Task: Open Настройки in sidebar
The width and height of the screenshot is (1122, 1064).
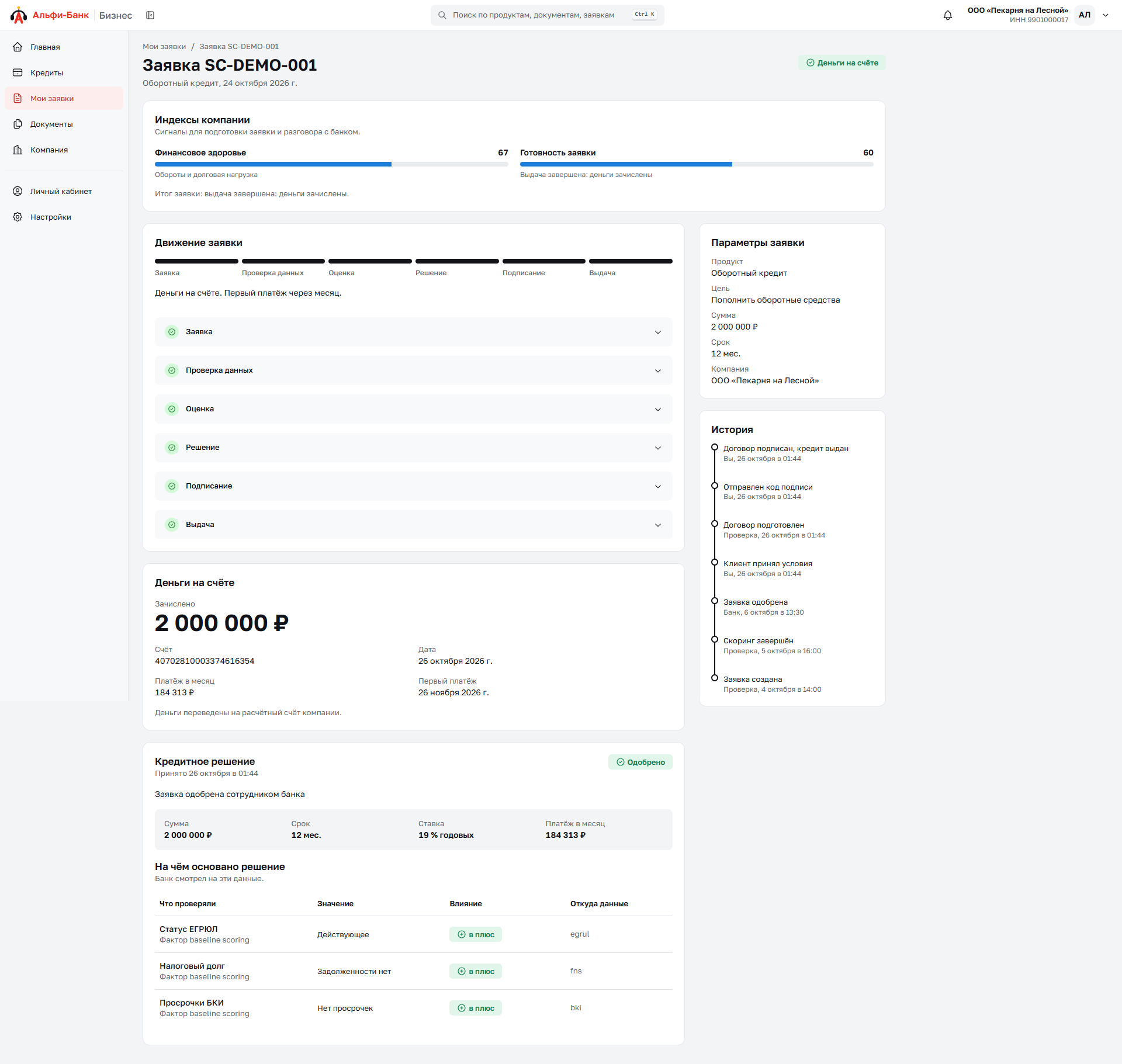Action: tap(64, 217)
